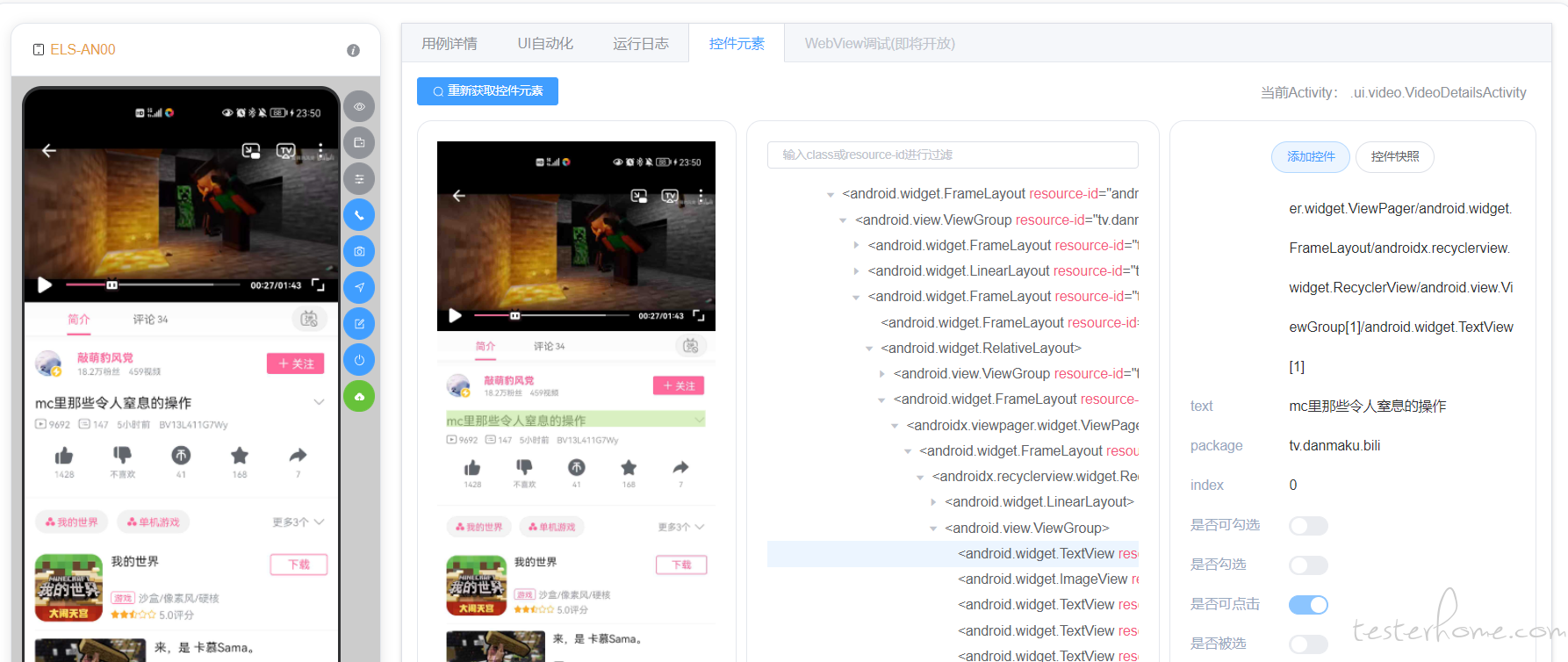Tap the coin icon labeled 41 on ELS-AN00 device
Image resolution: width=1568 pixels, height=662 pixels.
pos(181,455)
